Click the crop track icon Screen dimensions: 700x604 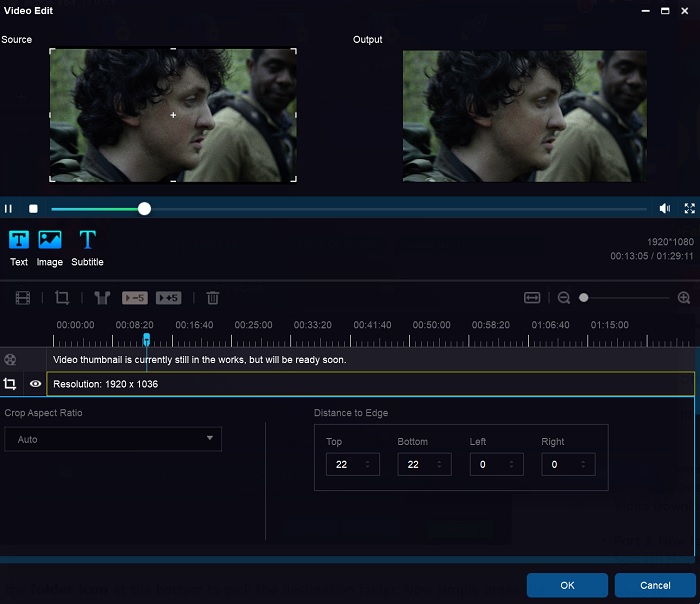10,384
